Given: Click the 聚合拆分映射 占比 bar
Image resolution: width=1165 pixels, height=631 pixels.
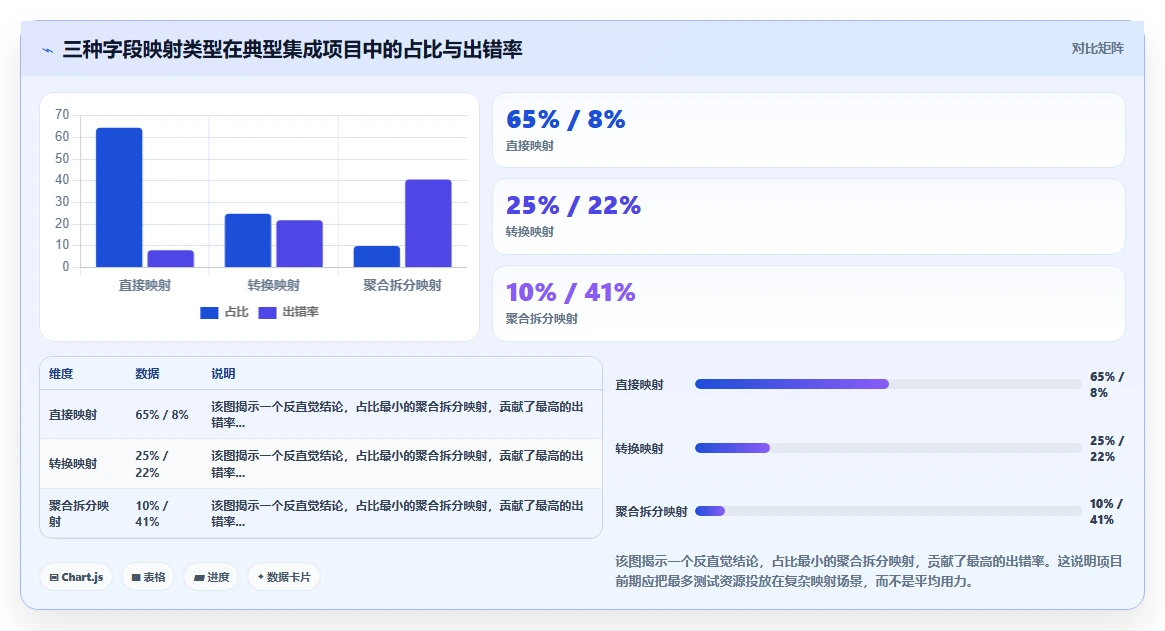Looking at the screenshot, I should [x=377, y=256].
